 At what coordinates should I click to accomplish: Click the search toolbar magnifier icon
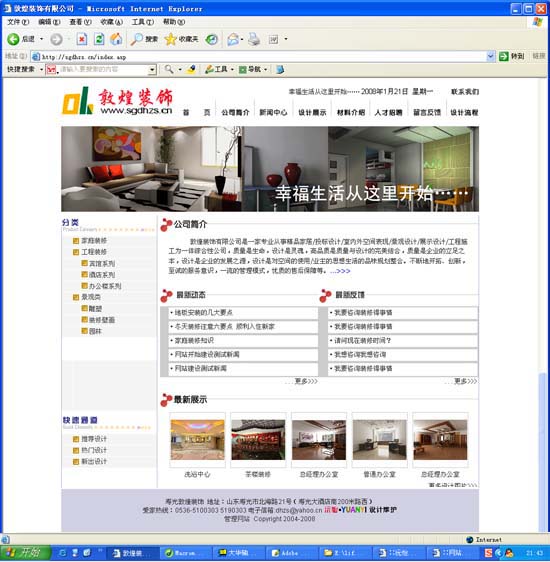[x=169, y=70]
